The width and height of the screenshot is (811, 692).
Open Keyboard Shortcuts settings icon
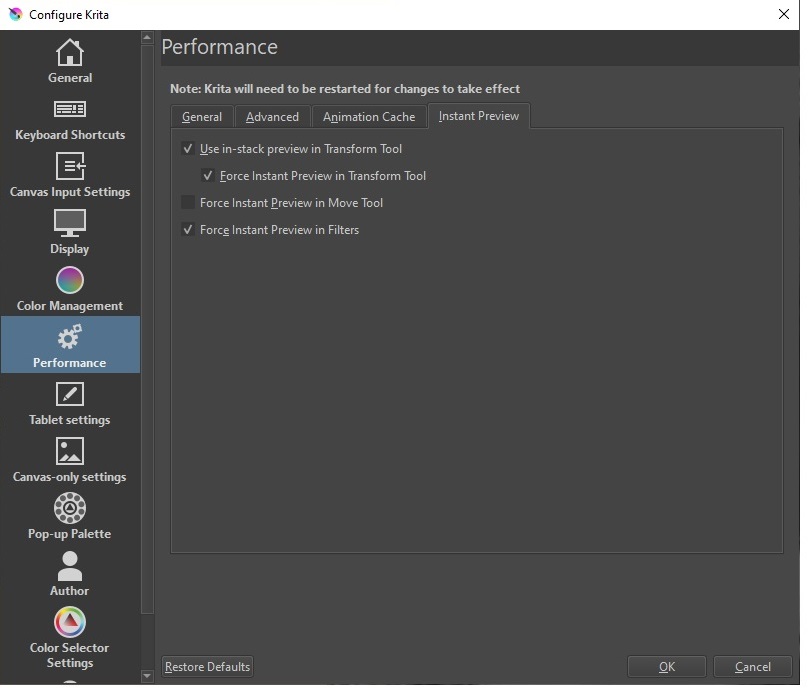70,110
